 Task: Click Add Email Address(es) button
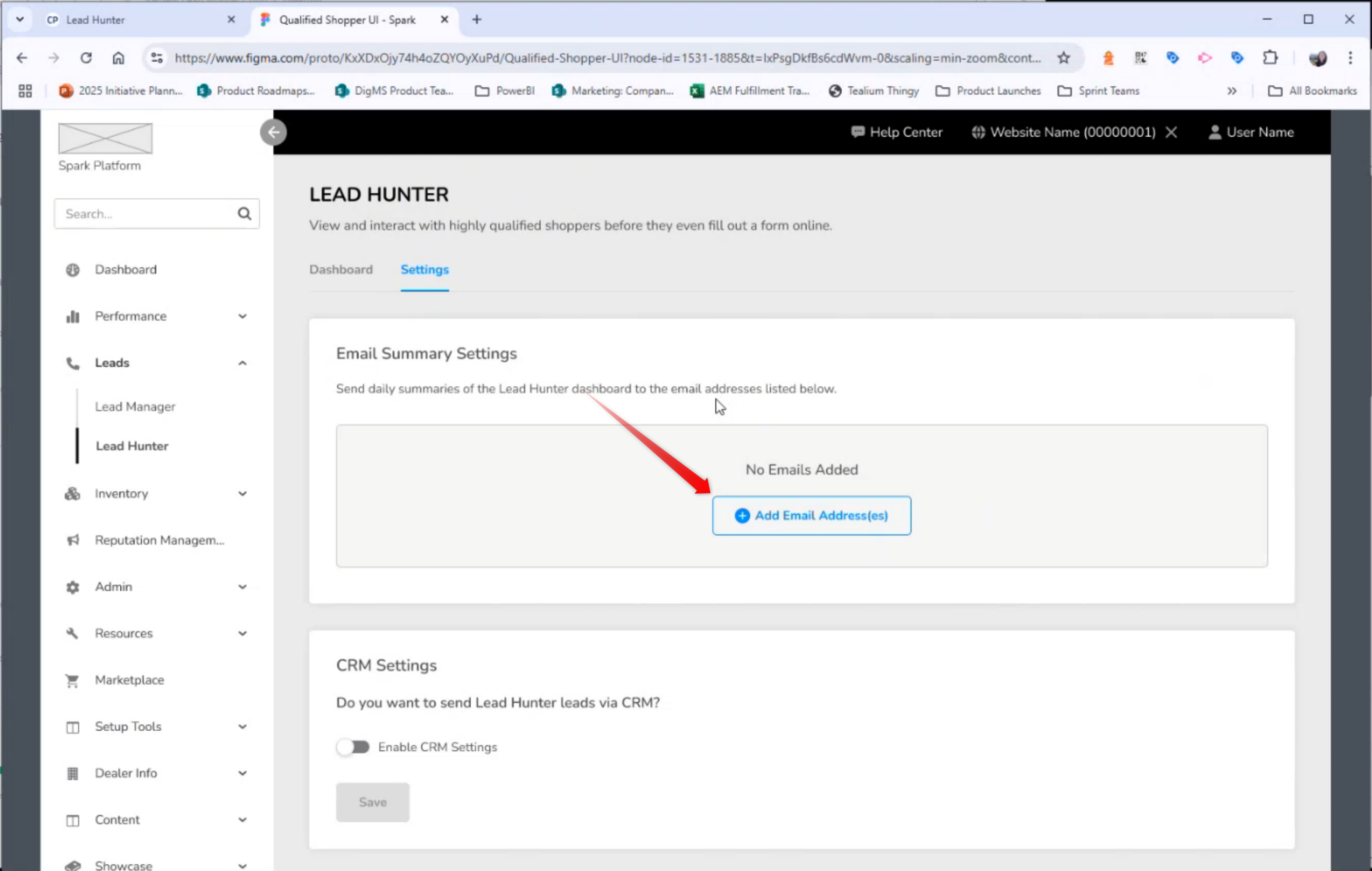coord(811,515)
